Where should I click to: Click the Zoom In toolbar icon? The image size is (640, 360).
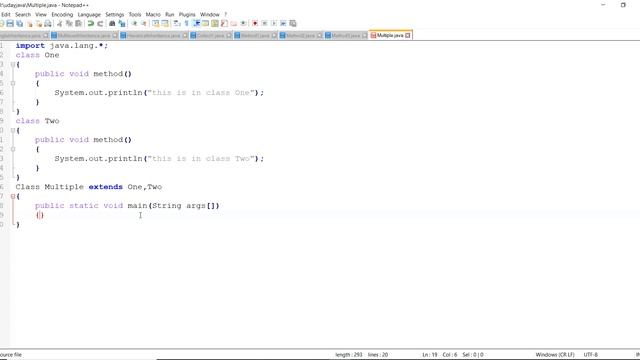tap(134, 24)
